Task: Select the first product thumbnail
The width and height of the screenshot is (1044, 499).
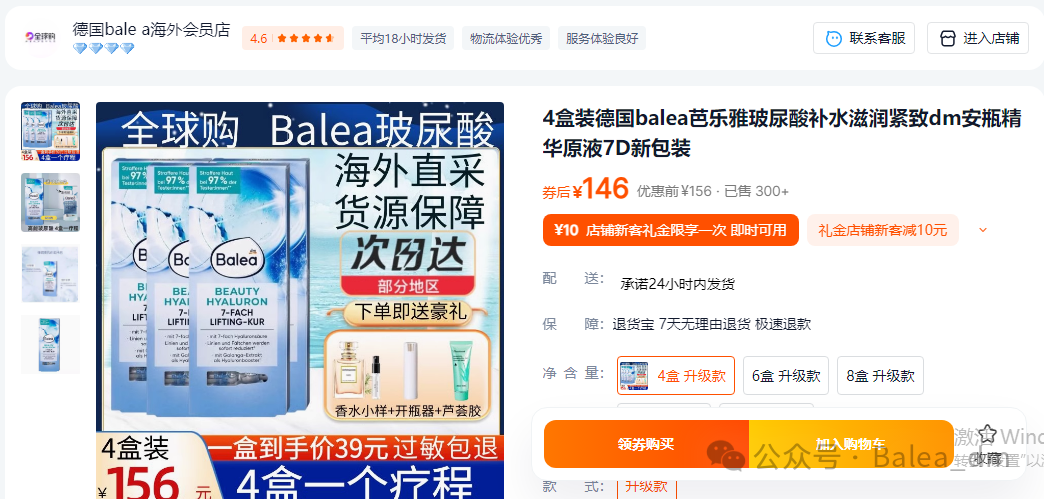Action: point(51,131)
